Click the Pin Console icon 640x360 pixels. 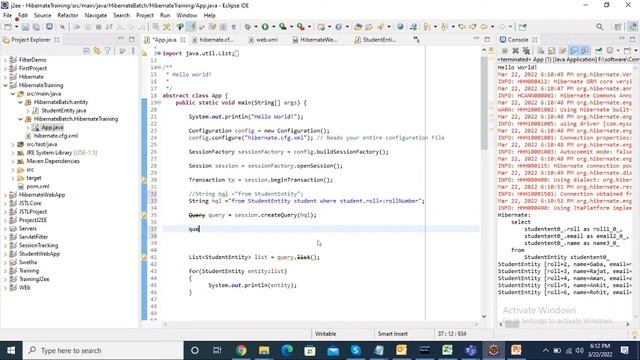[x=598, y=51]
